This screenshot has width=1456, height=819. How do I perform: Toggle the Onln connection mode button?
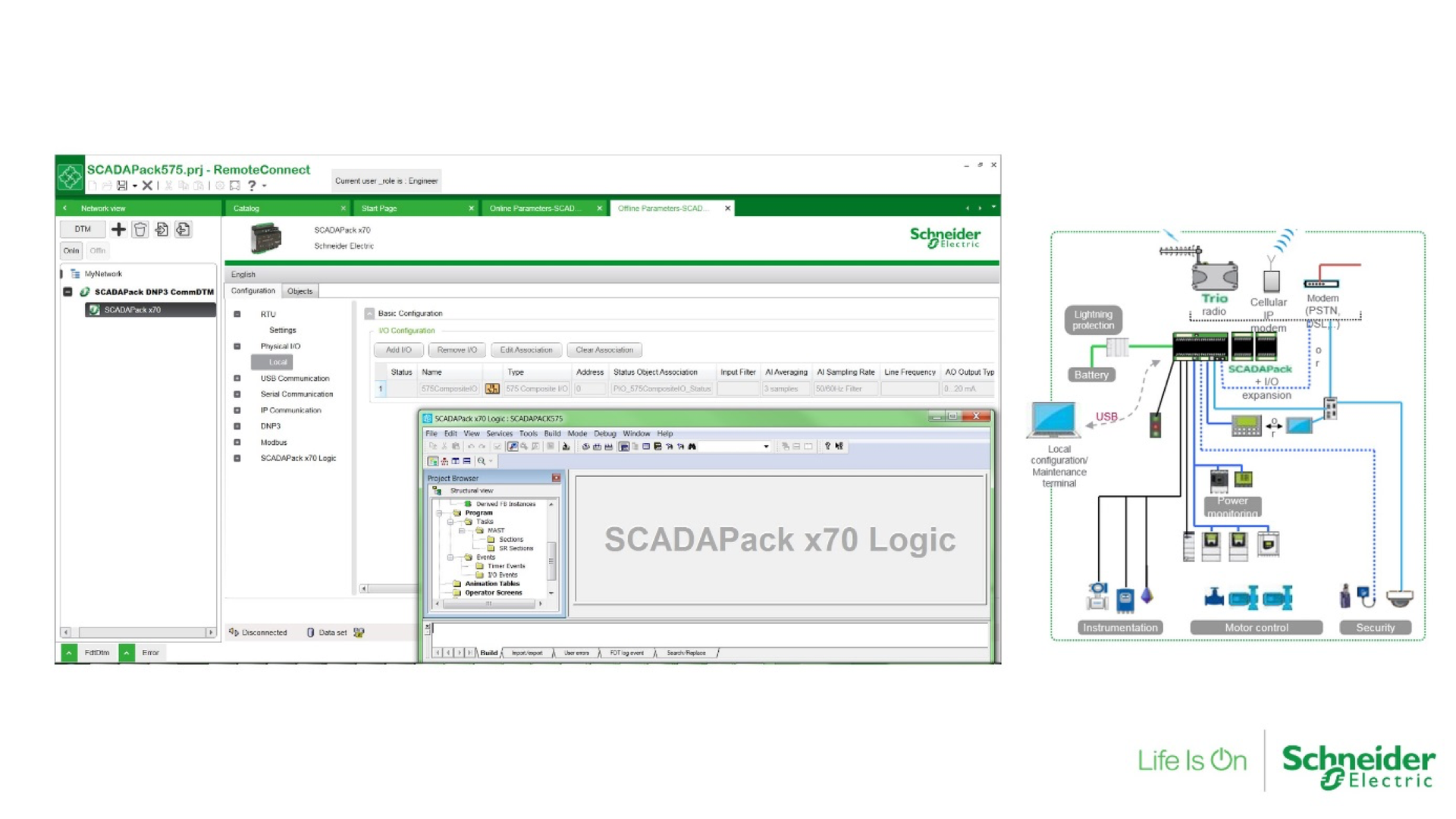pyautogui.click(x=71, y=250)
